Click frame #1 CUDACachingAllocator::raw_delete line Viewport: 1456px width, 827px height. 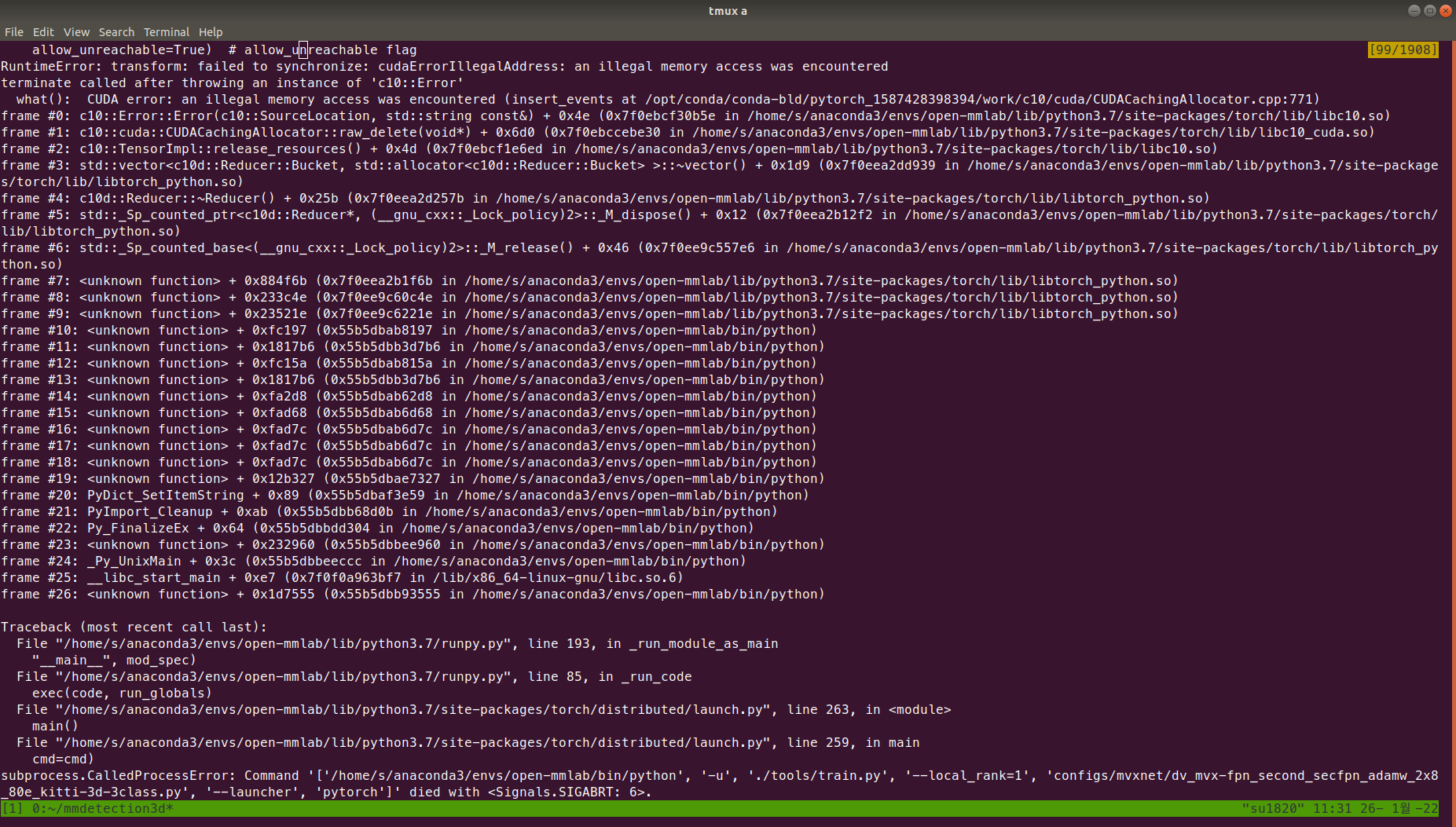[688, 133]
